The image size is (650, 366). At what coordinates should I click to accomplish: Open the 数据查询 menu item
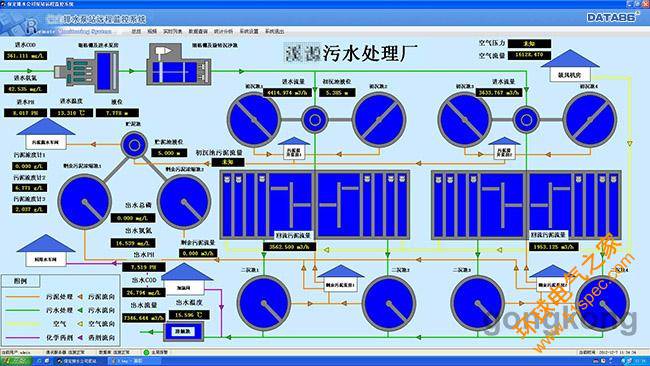coord(198,32)
